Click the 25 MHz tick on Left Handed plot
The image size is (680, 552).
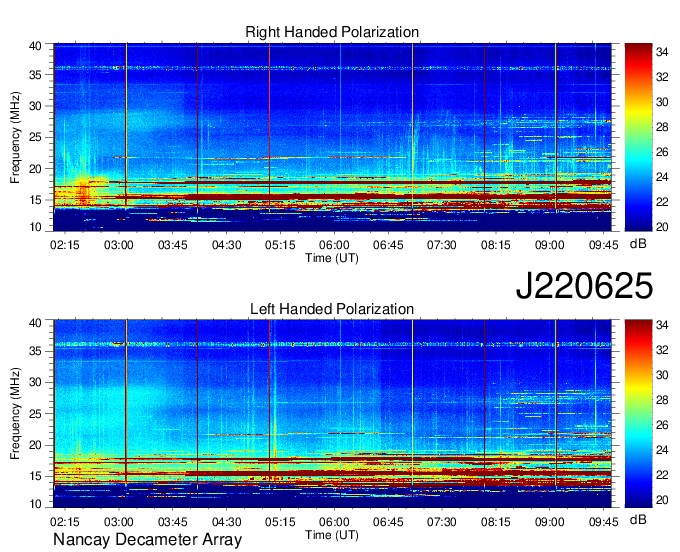coord(36,414)
